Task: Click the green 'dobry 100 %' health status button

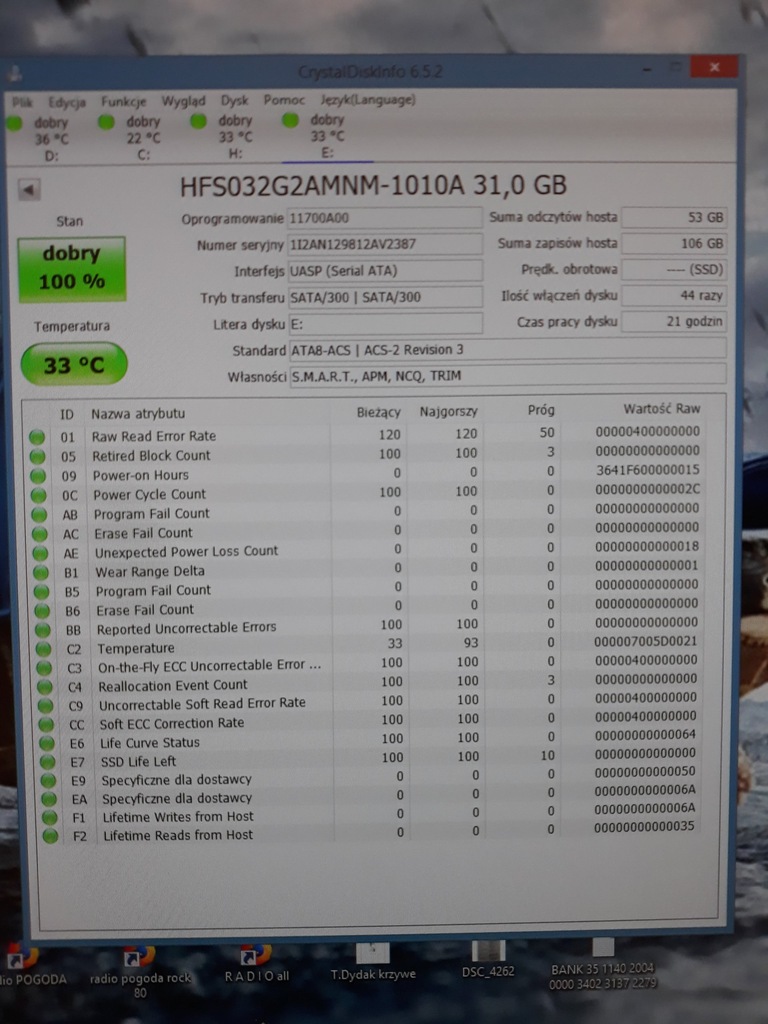Action: (72, 268)
